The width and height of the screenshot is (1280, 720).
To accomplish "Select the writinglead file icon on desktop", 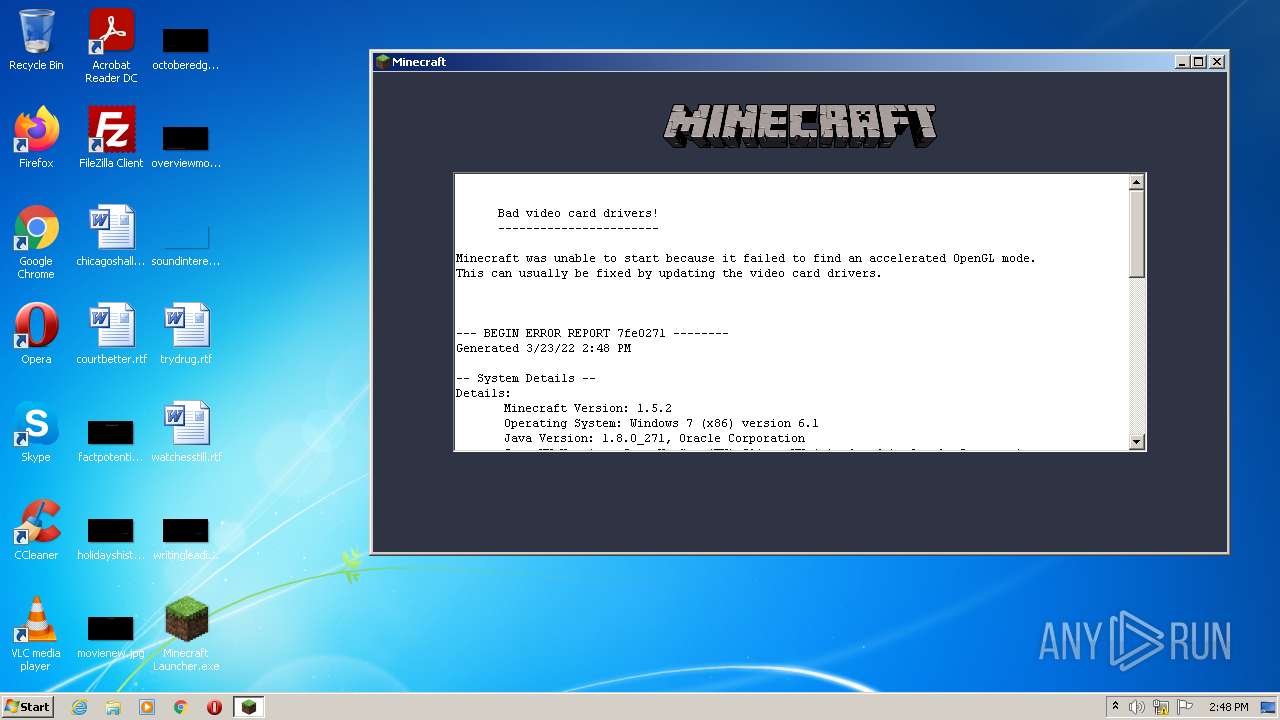I will [x=186, y=538].
